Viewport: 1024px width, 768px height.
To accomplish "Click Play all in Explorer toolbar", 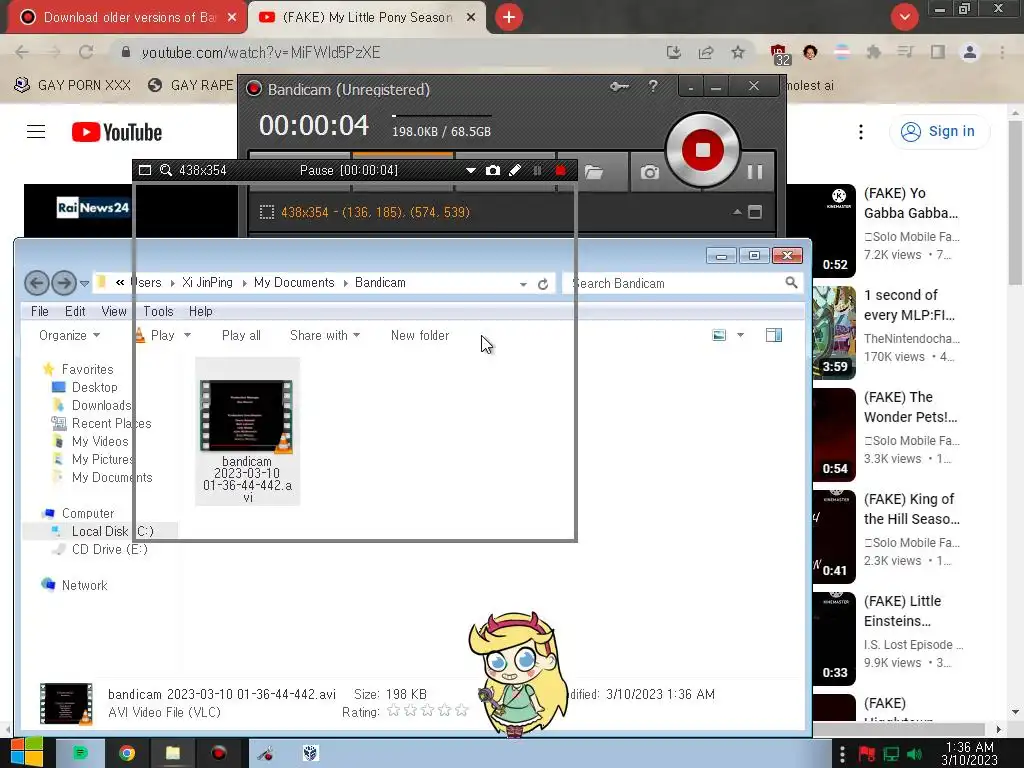I will pyautogui.click(x=241, y=335).
